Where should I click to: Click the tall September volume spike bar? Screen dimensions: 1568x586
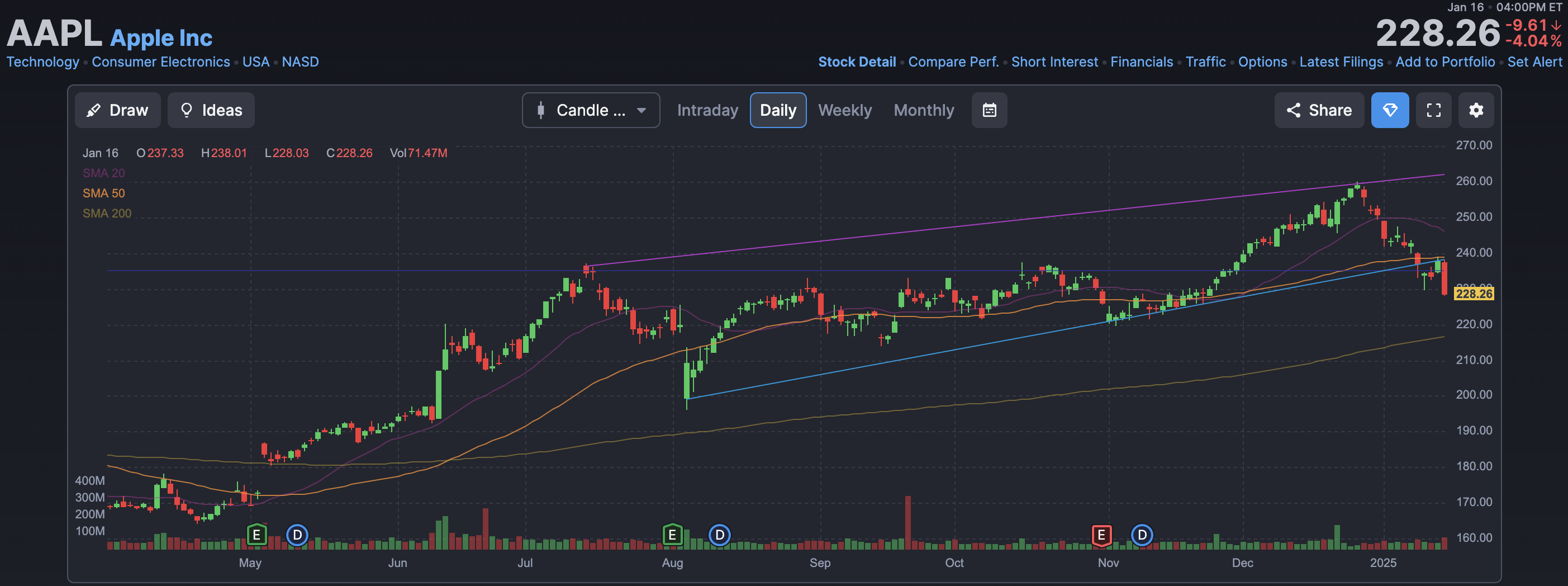click(x=908, y=522)
